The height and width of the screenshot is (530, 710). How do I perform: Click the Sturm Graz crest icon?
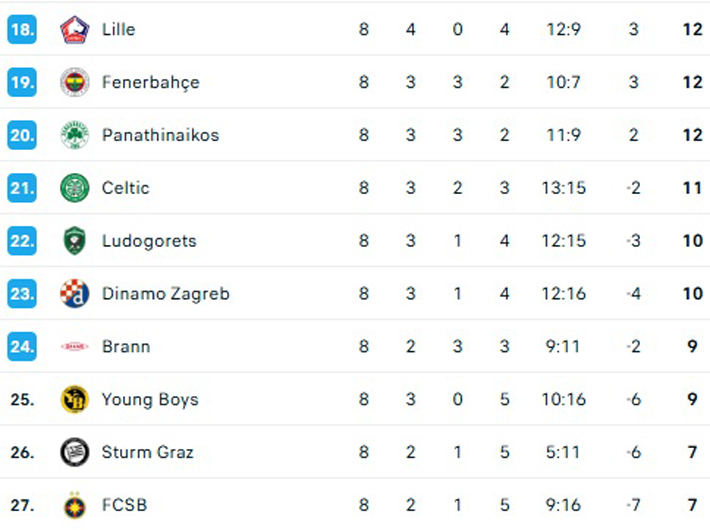[x=74, y=452]
